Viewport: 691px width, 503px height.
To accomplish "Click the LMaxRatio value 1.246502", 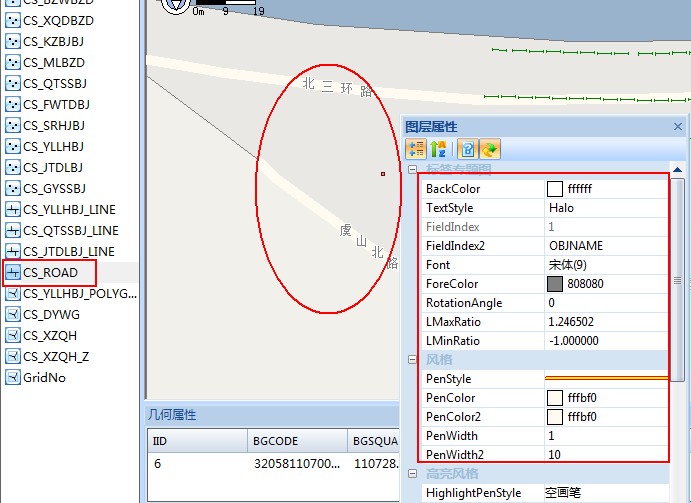I will coord(571,322).
